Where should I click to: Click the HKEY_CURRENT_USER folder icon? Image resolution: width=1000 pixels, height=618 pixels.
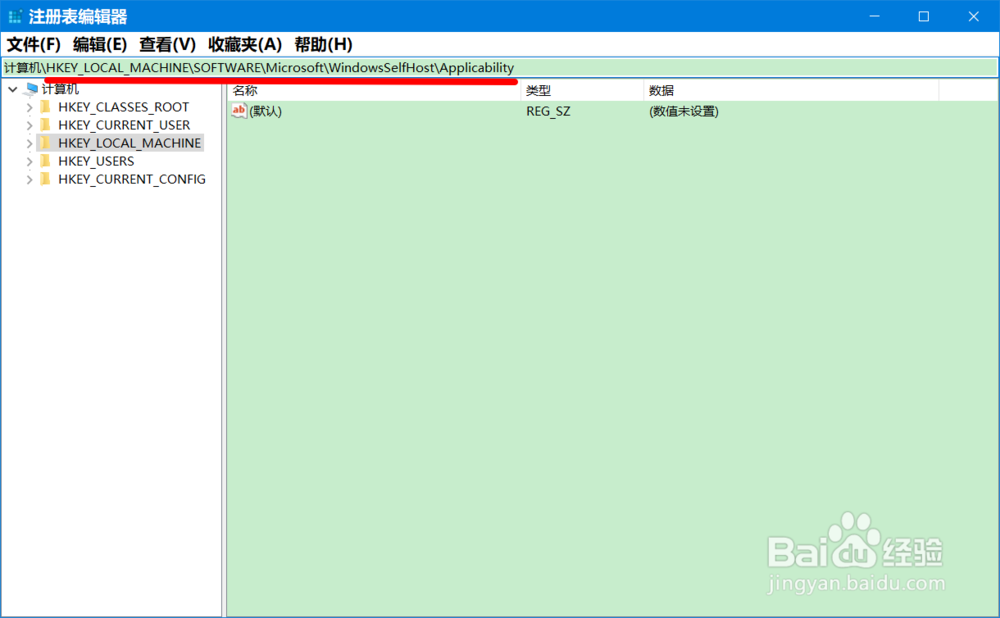click(45, 124)
